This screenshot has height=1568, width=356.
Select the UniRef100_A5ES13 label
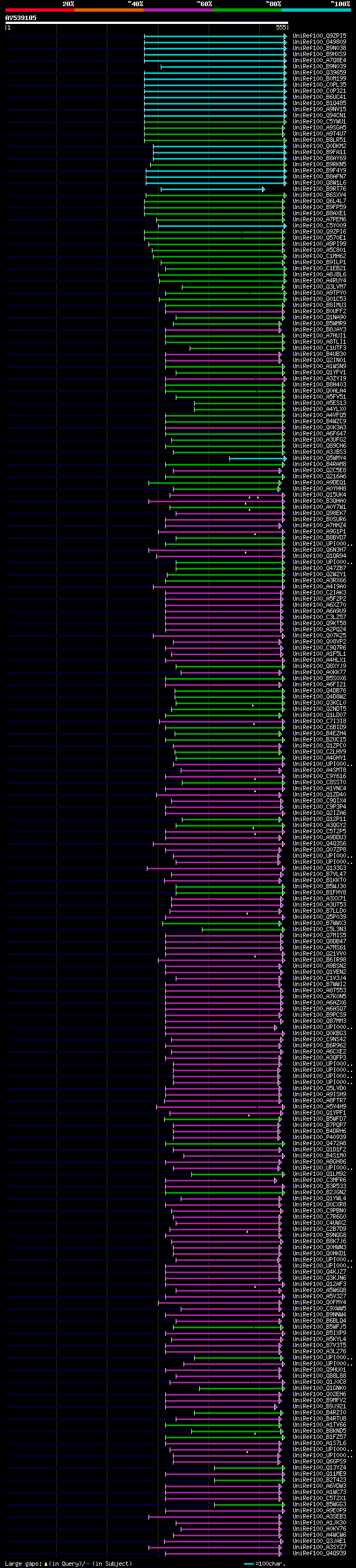[319, 403]
